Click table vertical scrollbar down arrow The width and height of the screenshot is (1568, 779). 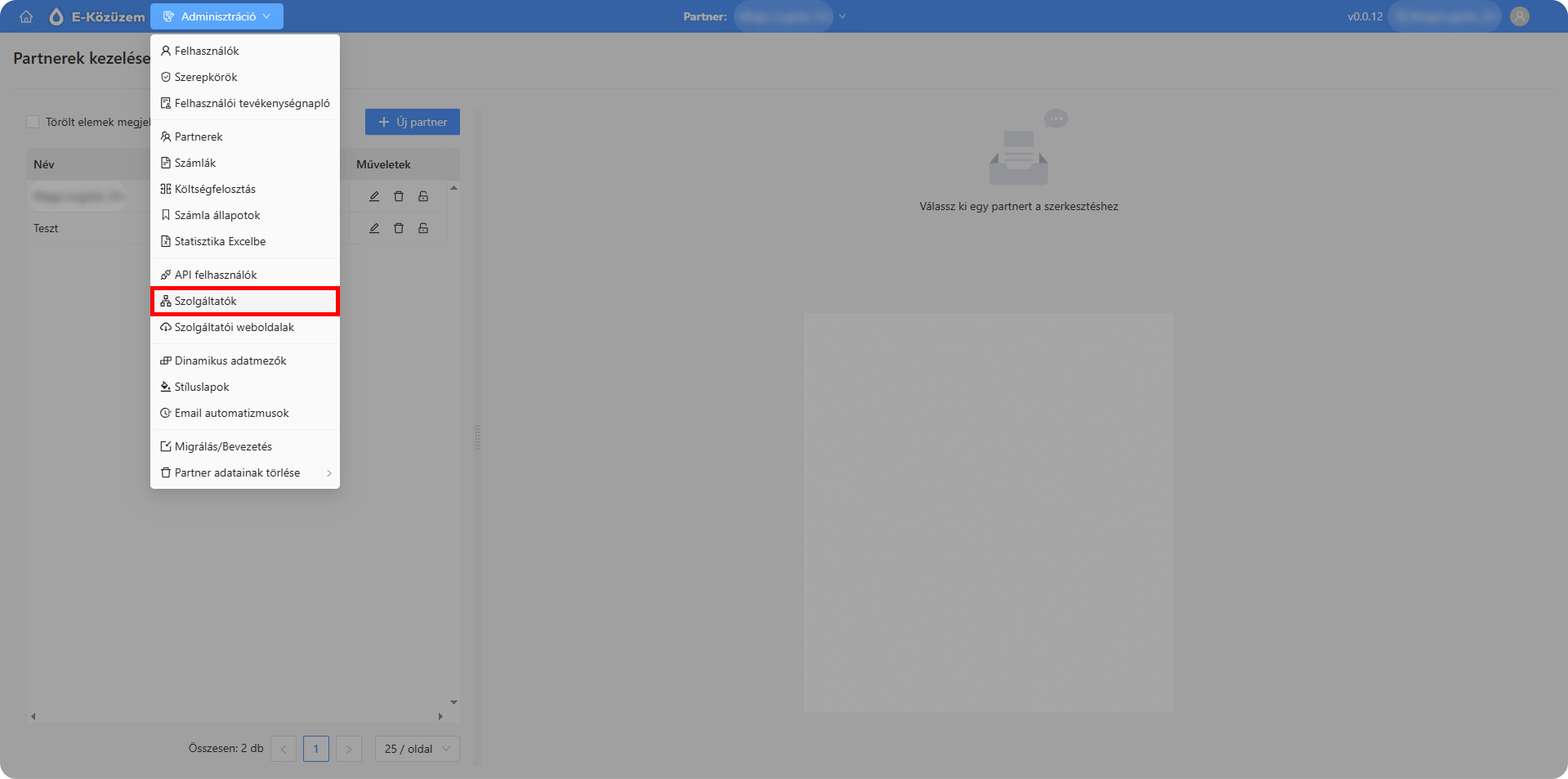454,702
